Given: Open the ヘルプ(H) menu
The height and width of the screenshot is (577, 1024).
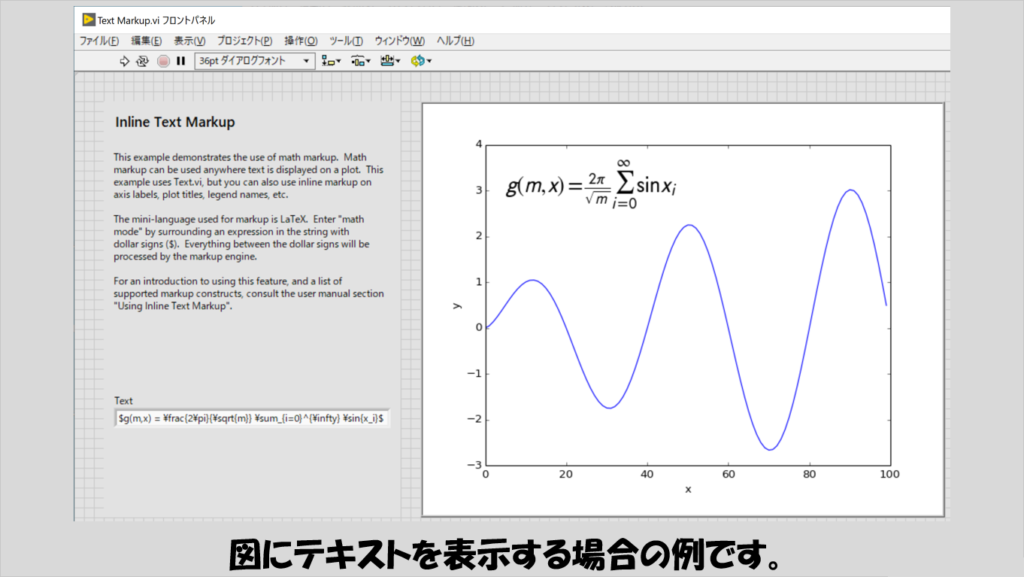Looking at the screenshot, I should pos(455,41).
